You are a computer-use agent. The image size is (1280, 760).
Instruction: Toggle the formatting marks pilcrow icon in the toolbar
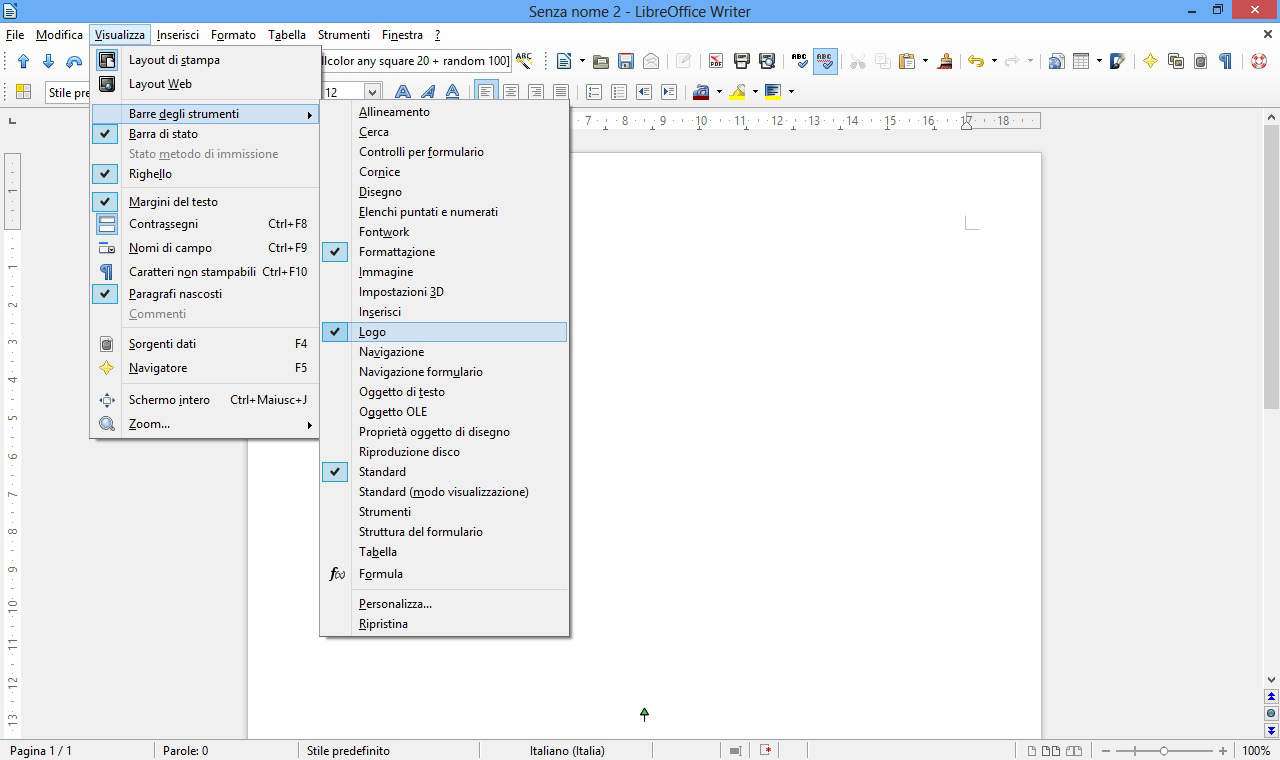click(1225, 61)
